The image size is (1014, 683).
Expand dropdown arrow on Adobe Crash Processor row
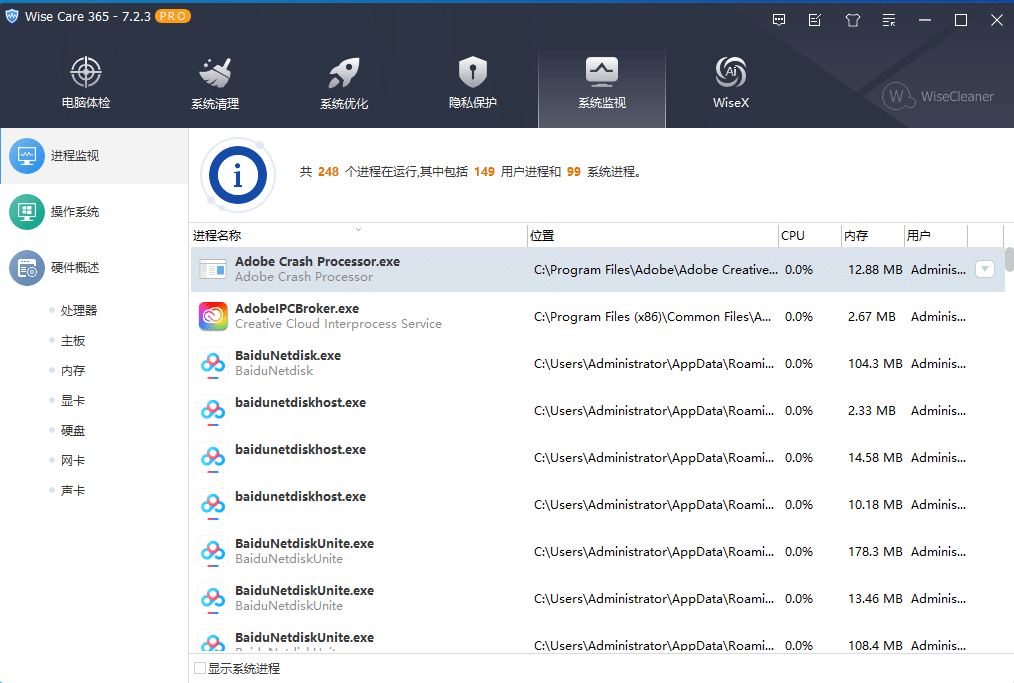click(984, 269)
